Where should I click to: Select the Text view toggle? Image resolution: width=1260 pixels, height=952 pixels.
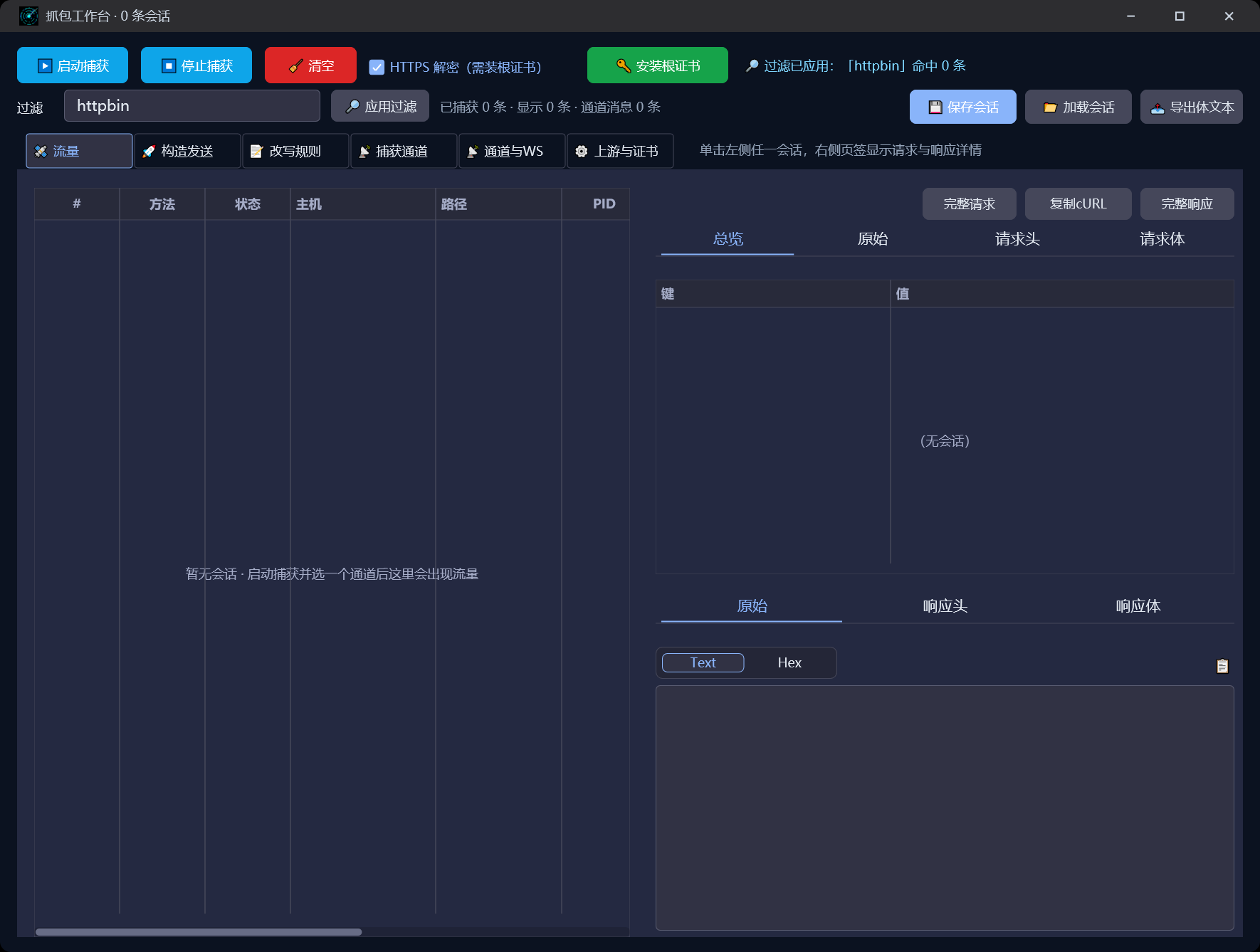pos(703,662)
